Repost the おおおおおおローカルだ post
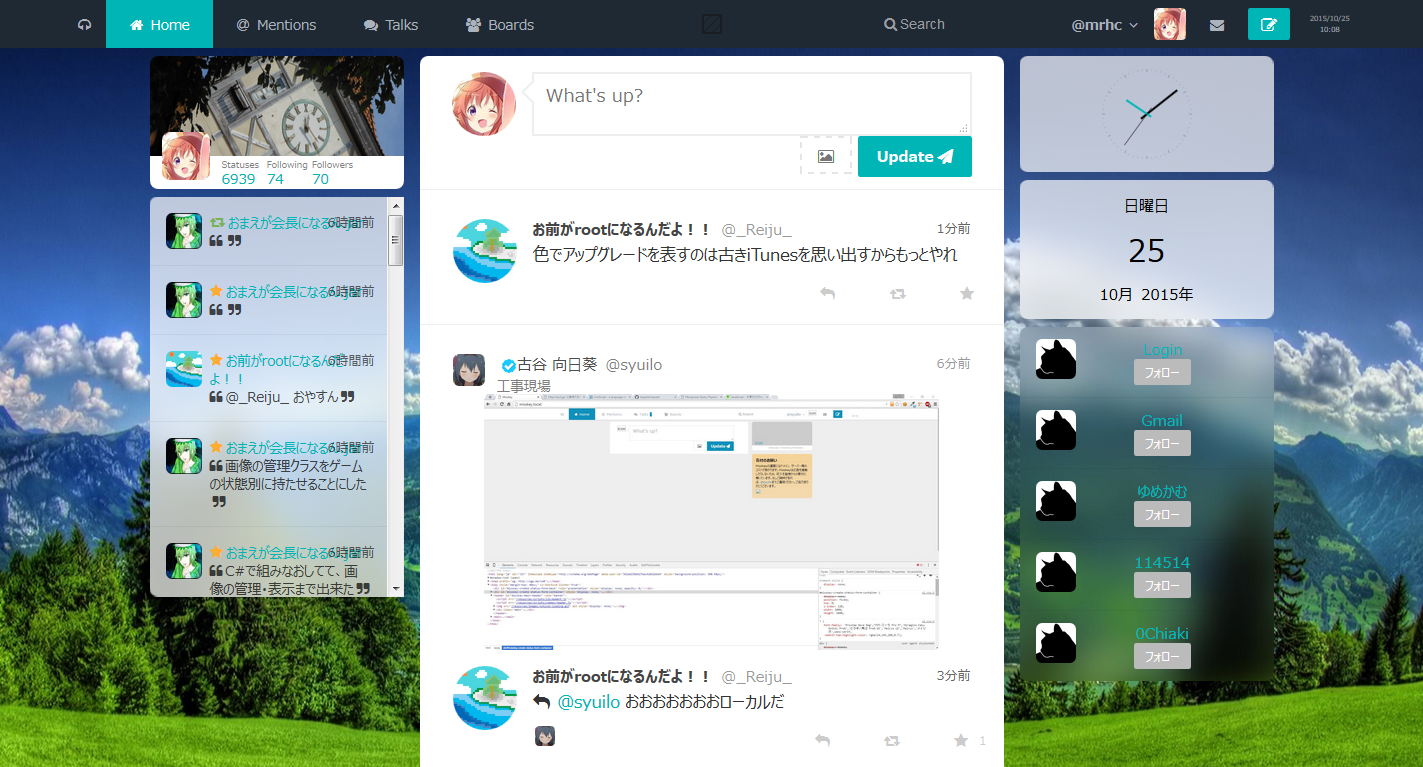The width and height of the screenshot is (1423, 767). pyautogui.click(x=892, y=741)
